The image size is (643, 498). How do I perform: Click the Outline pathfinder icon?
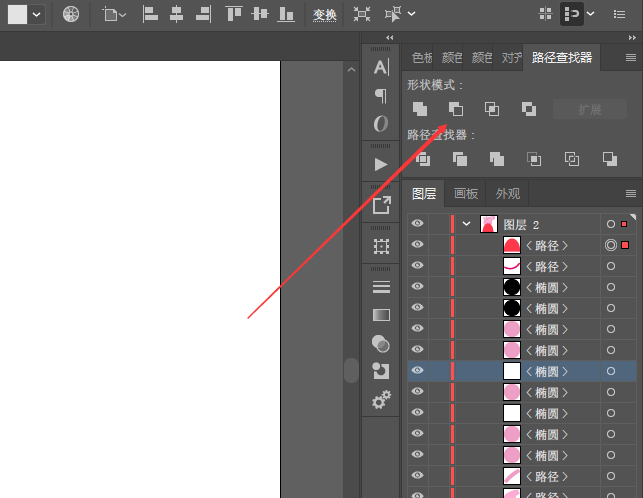click(x=572, y=159)
